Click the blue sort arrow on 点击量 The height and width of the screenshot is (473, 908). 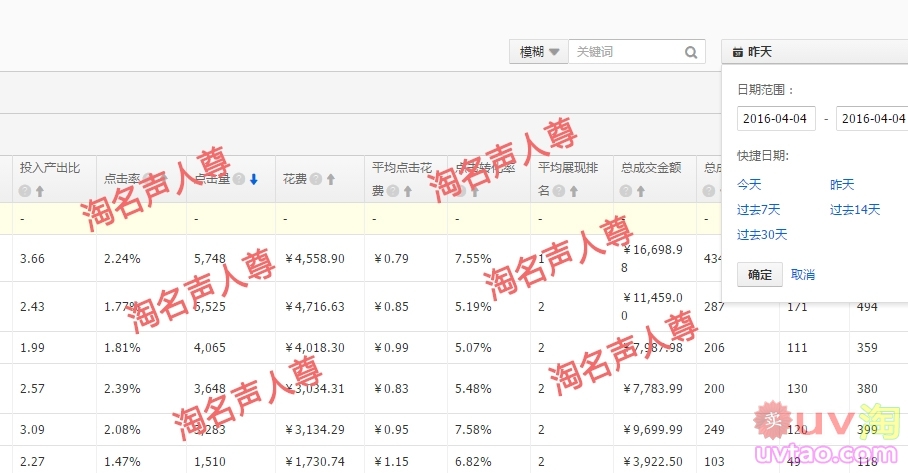254,180
